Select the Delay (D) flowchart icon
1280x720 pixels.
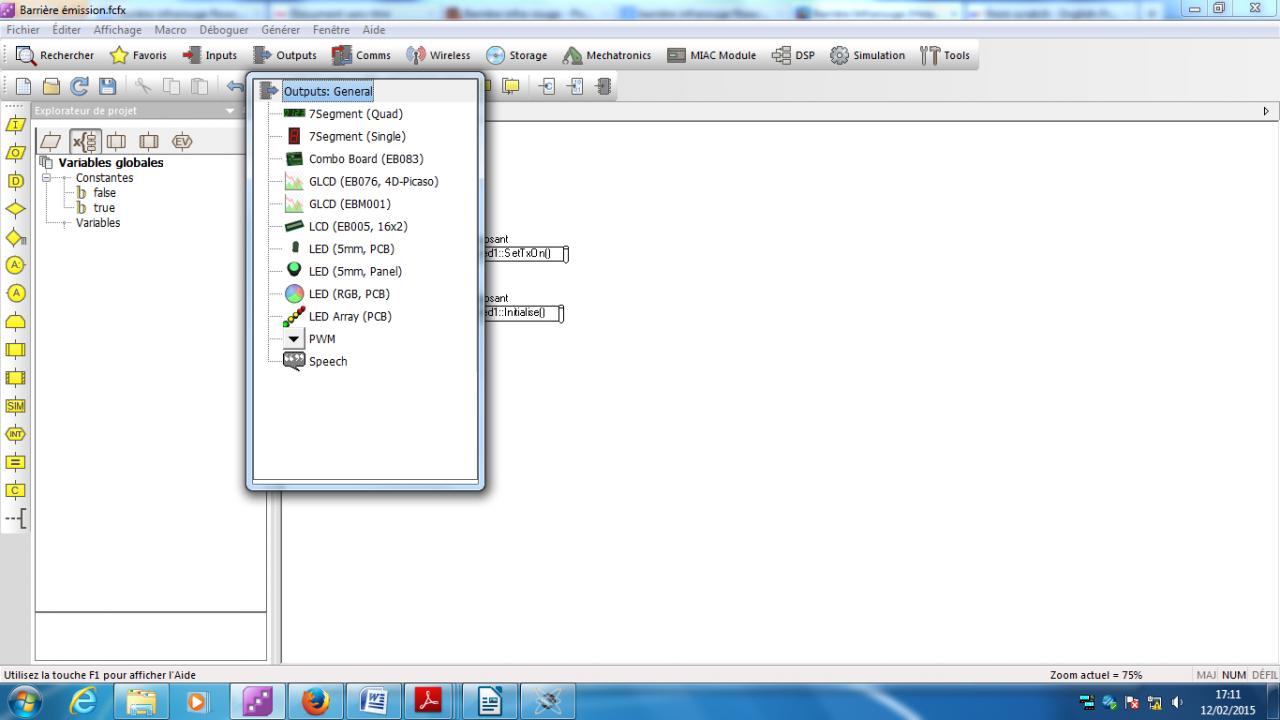[16, 181]
